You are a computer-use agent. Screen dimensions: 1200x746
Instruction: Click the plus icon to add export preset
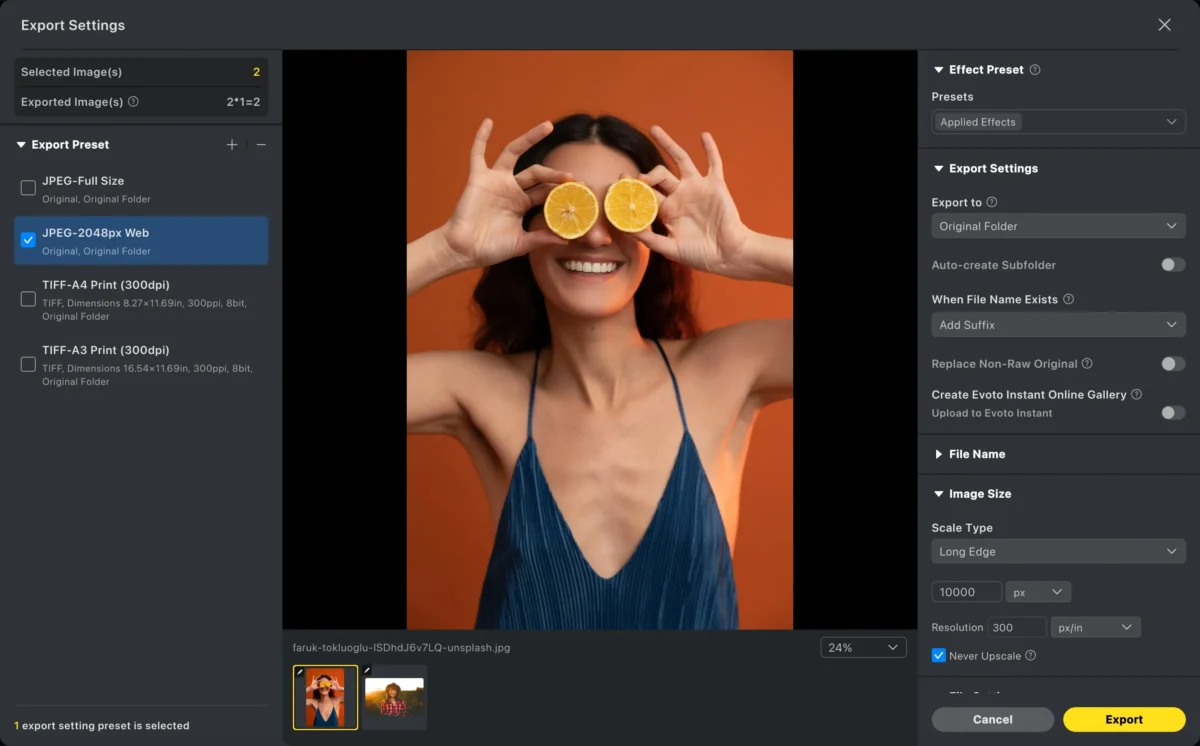point(232,145)
